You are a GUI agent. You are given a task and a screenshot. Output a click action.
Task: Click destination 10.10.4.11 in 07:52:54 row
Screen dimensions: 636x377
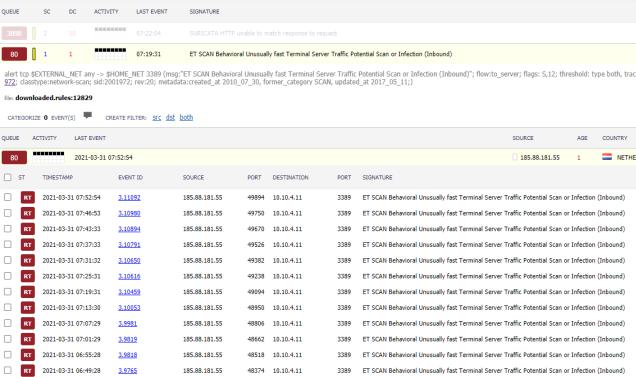coord(287,198)
